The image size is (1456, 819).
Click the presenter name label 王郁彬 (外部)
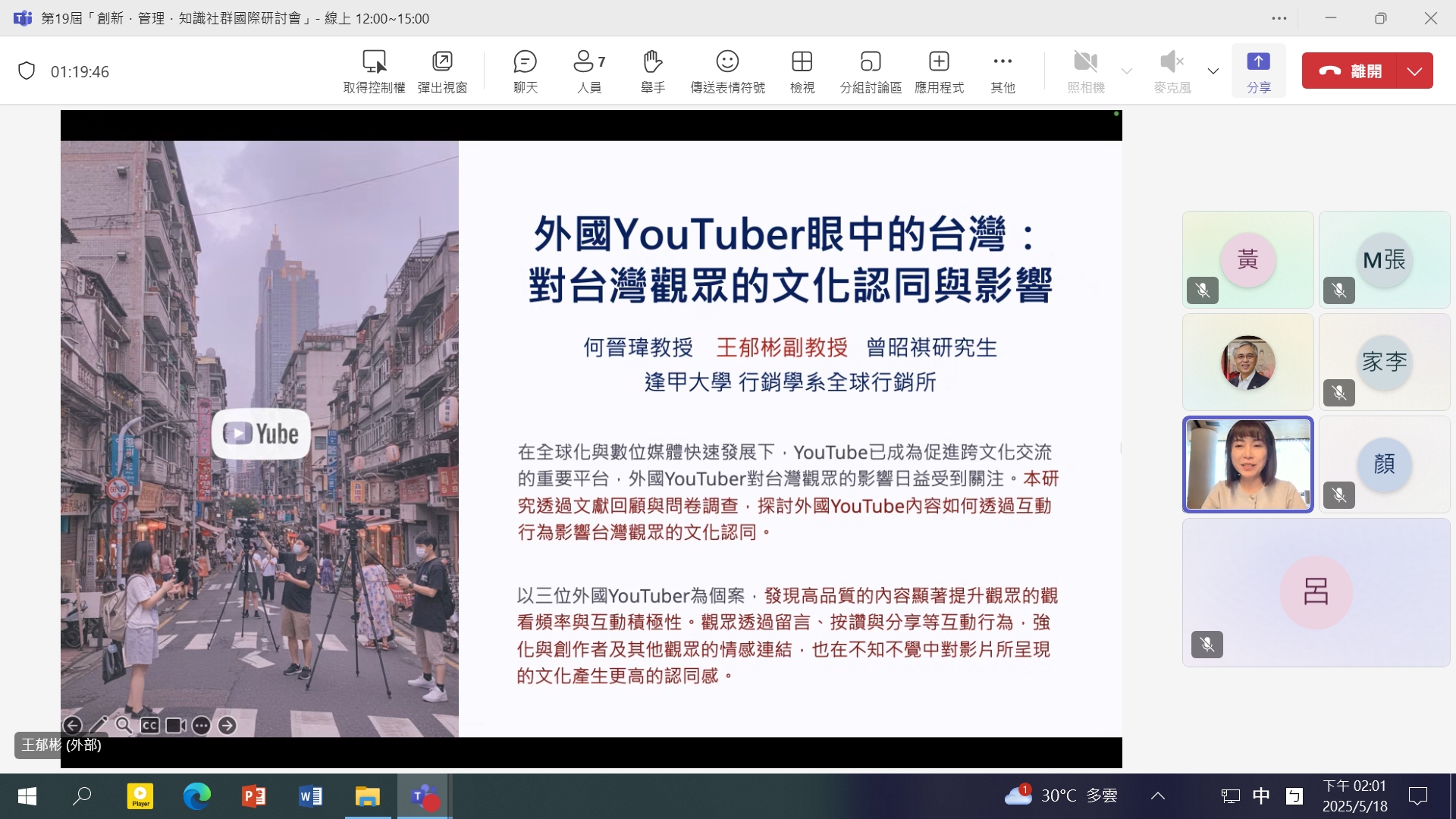pyautogui.click(x=61, y=745)
